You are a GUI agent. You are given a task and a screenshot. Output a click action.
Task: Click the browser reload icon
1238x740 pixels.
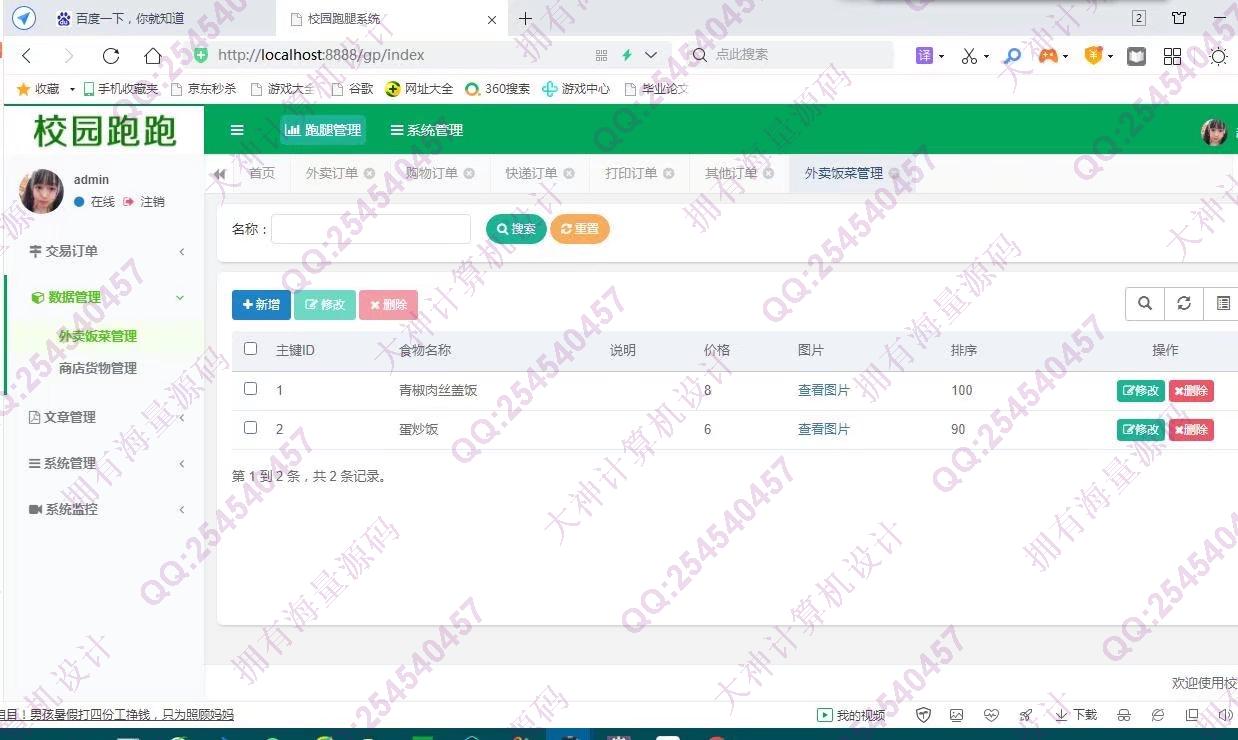tap(111, 56)
